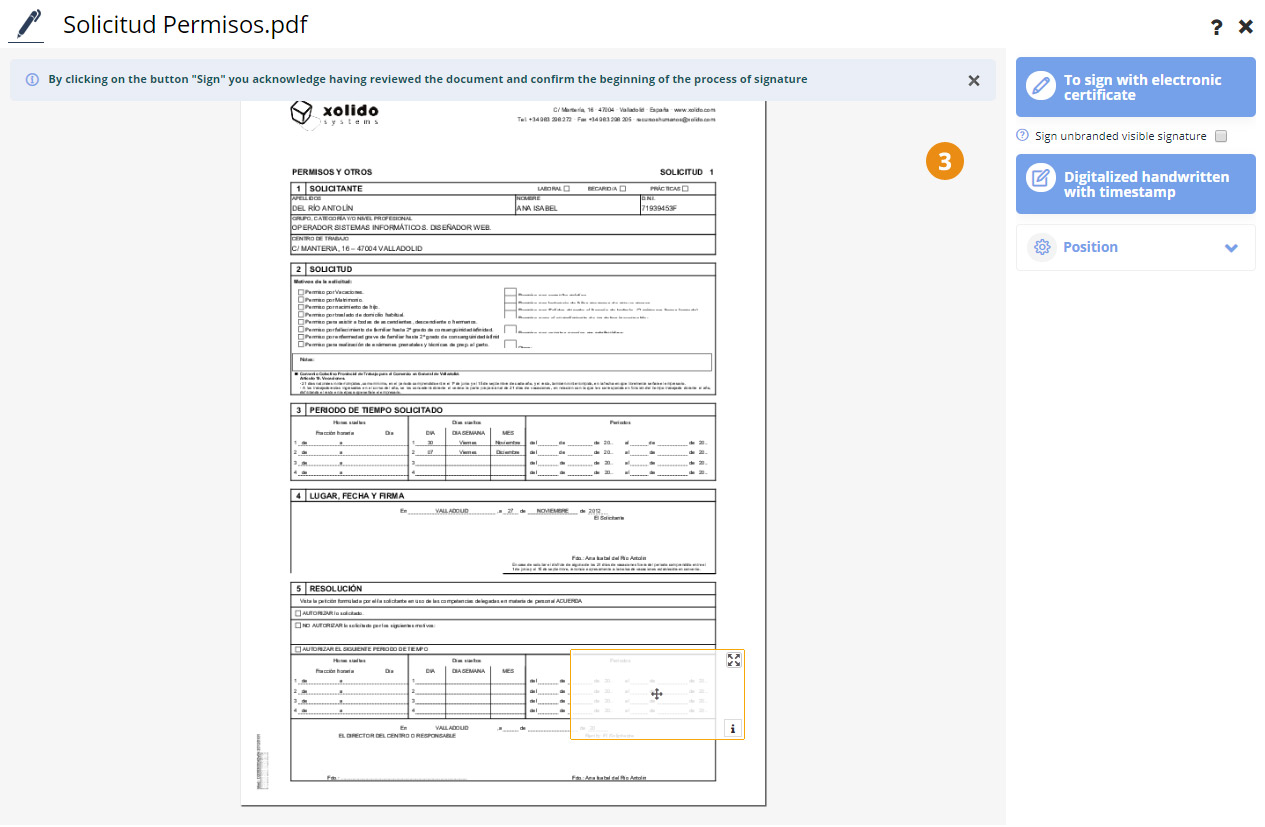
Task: Click the document page thumbnail
Action: pyautogui.click(x=503, y=452)
